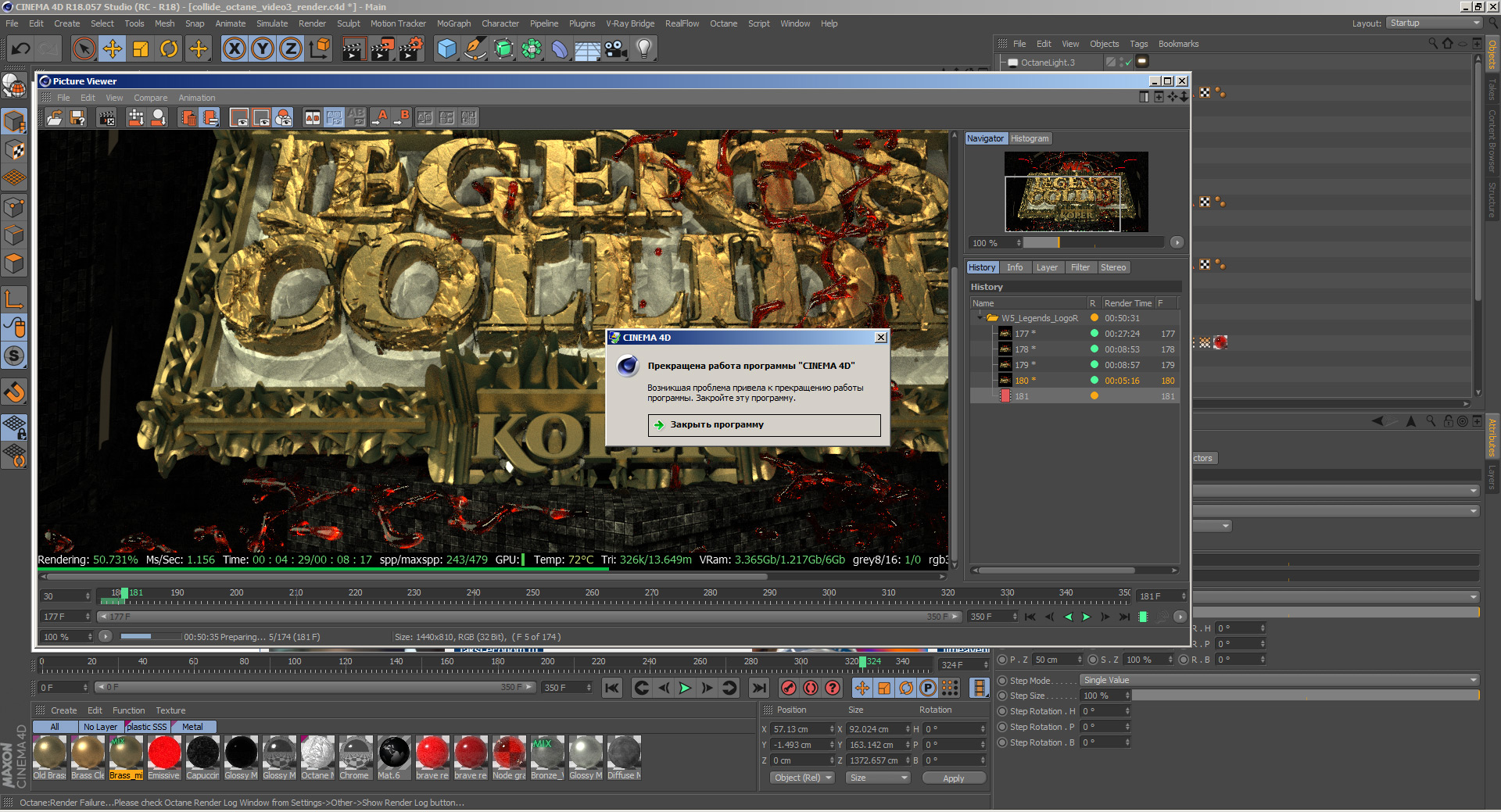The width and height of the screenshot is (1501, 812).
Task: Open Step Mode Single Value dropdown
Action: point(1280,680)
